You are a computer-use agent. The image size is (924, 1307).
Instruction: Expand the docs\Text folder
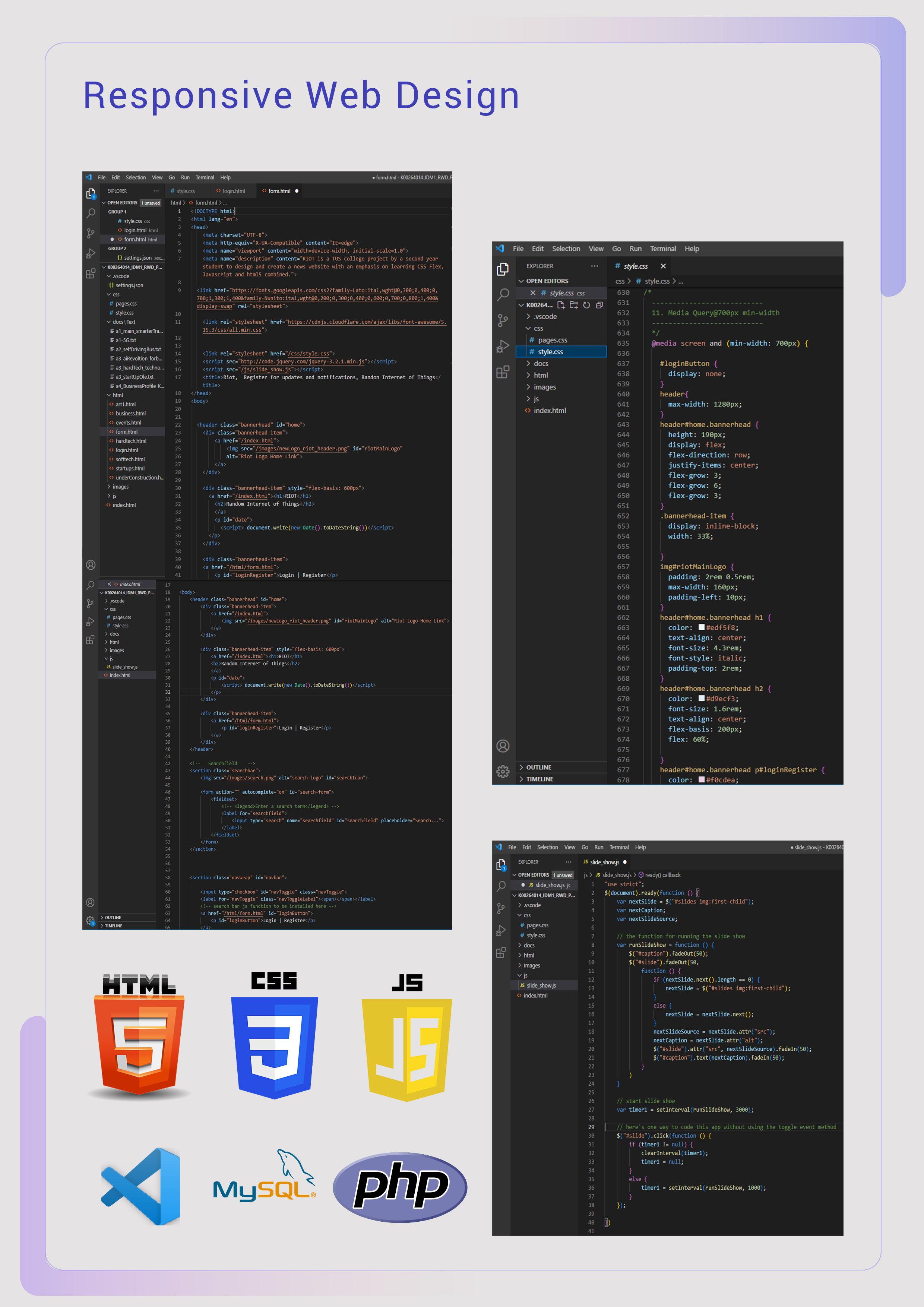coord(124,322)
